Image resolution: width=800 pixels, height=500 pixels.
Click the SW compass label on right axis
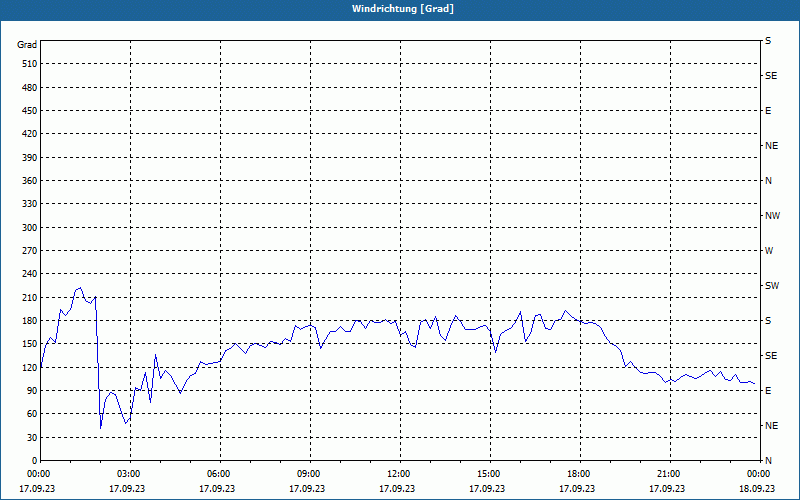(772, 286)
